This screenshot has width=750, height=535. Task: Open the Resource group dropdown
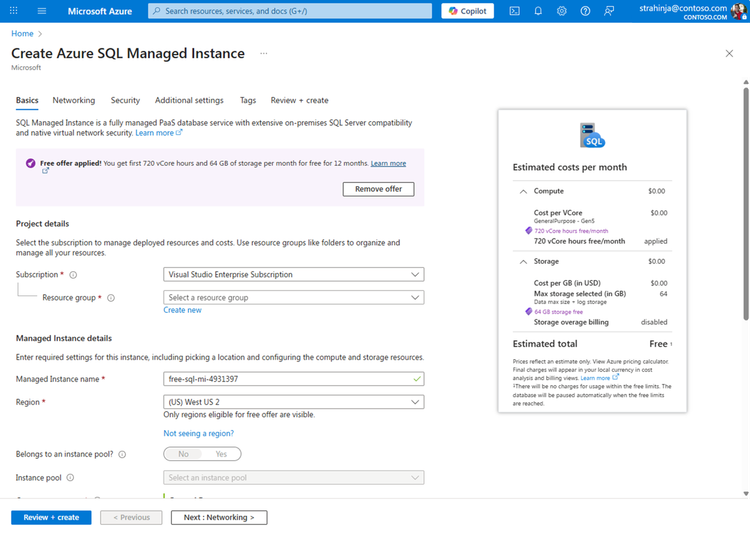[x=293, y=298]
